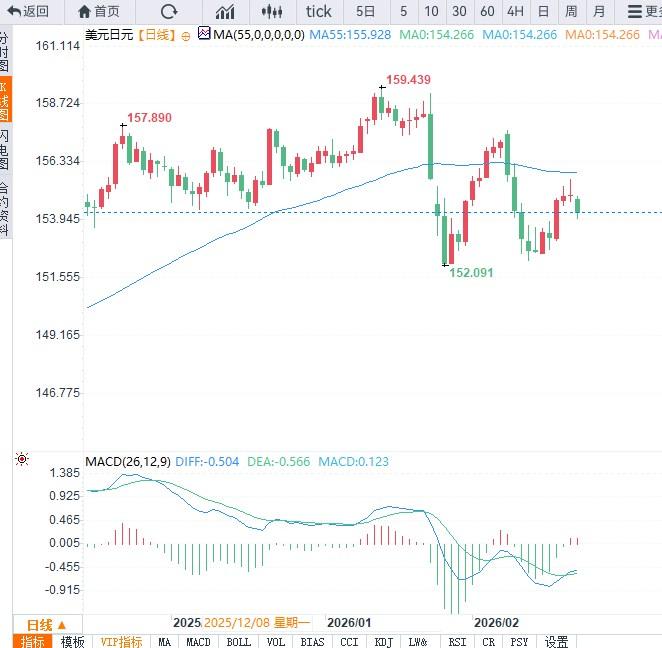Click the KDJ indicator button

(383, 642)
